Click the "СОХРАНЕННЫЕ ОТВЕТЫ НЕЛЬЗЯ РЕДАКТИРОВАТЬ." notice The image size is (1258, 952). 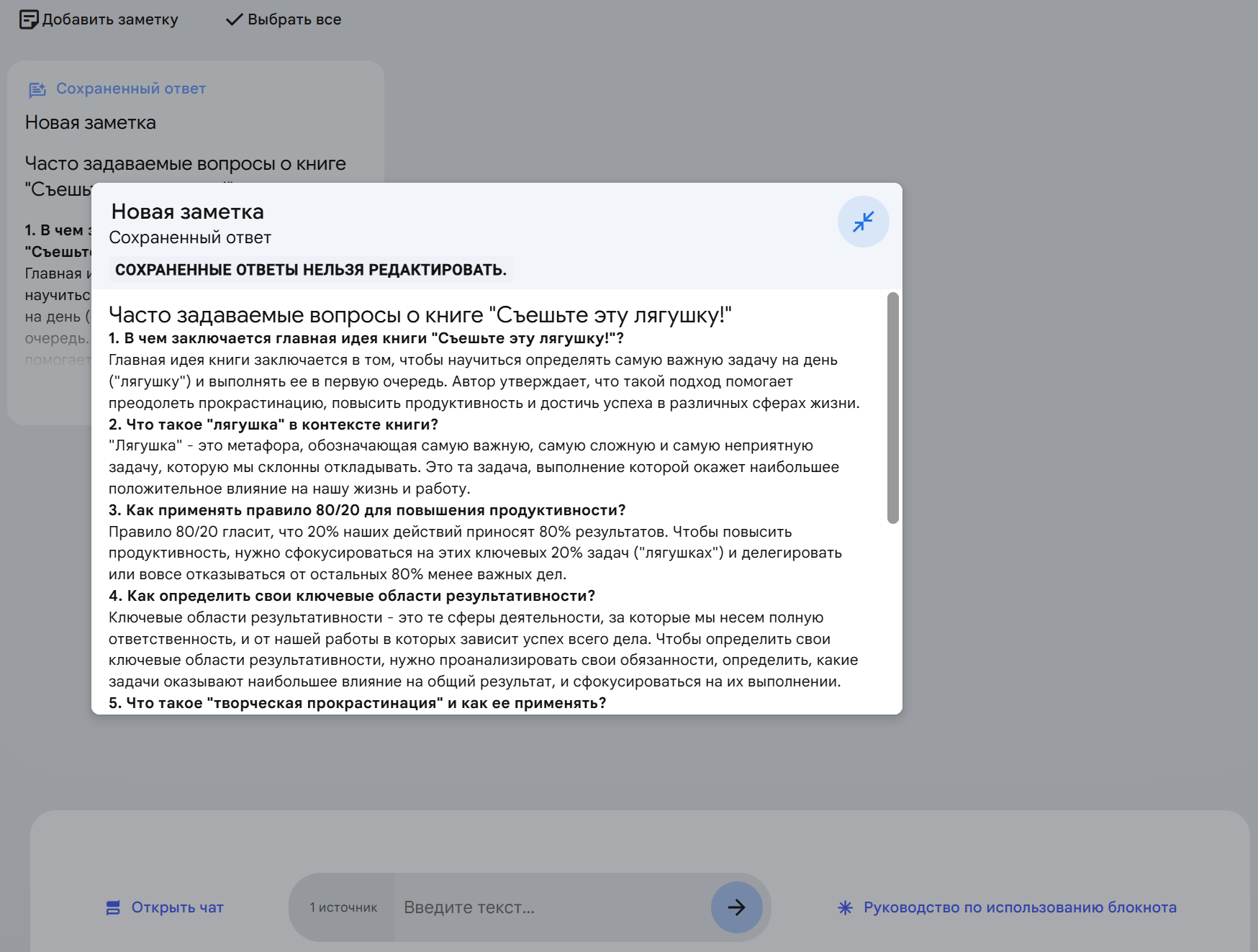pos(311,270)
